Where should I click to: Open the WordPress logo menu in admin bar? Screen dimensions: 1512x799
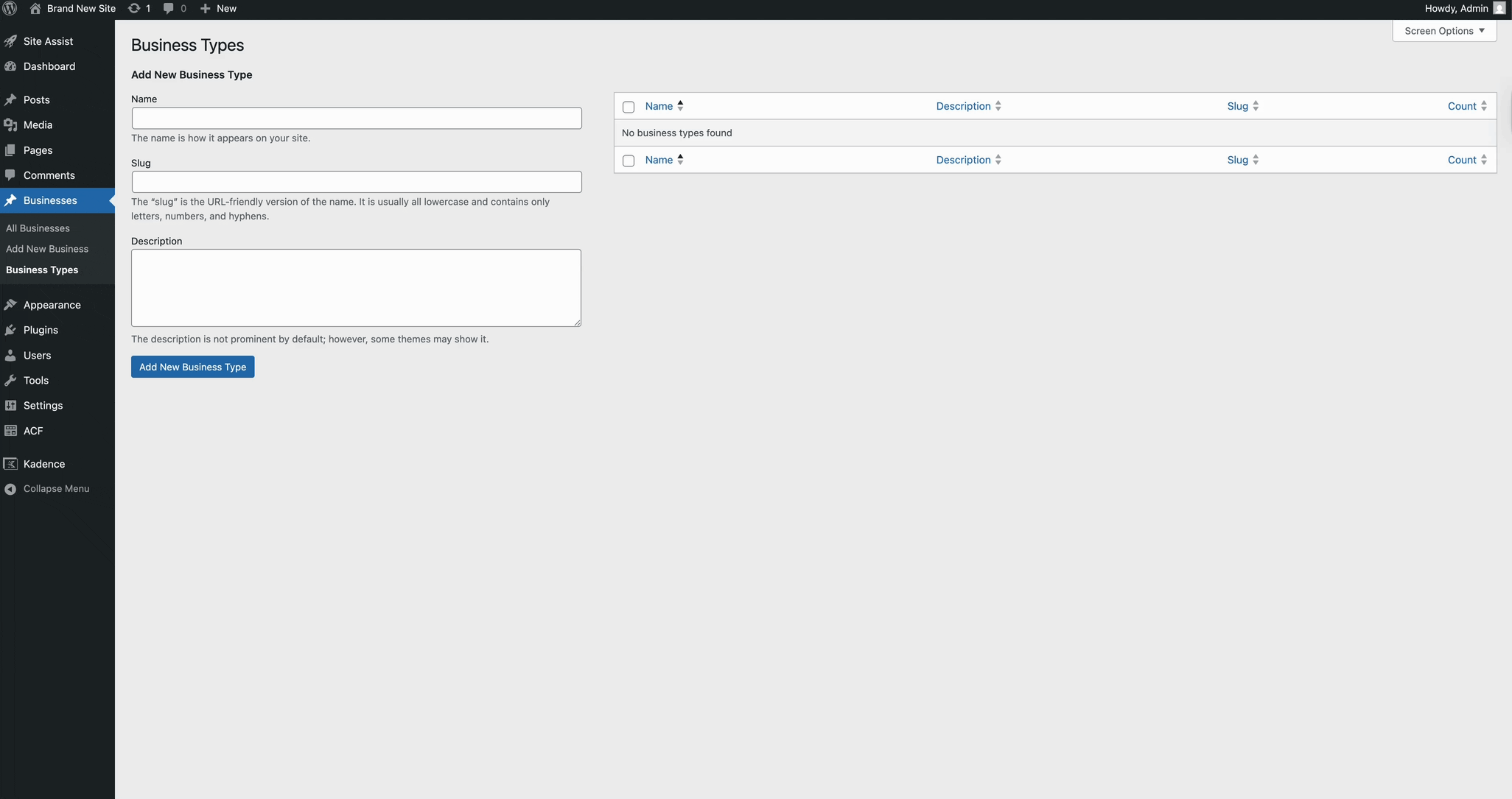(10, 8)
